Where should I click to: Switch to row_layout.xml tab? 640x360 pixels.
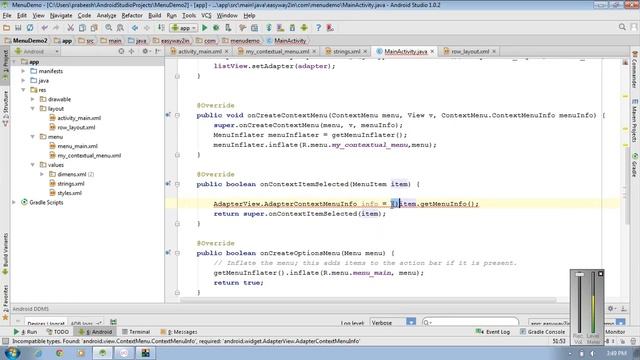470,51
